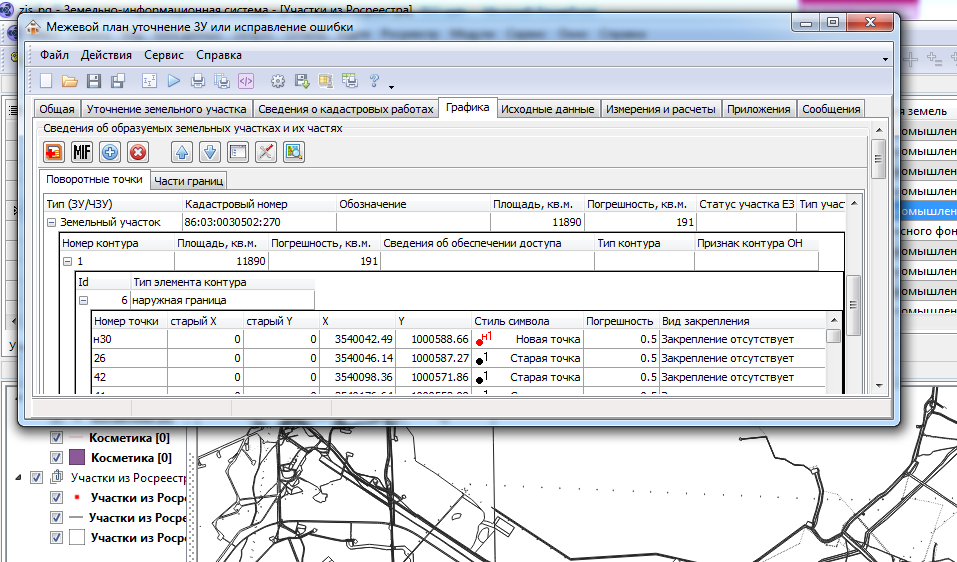The width and height of the screenshot is (957, 562).
Task: Open the XML code view icon
Action: pos(246,81)
